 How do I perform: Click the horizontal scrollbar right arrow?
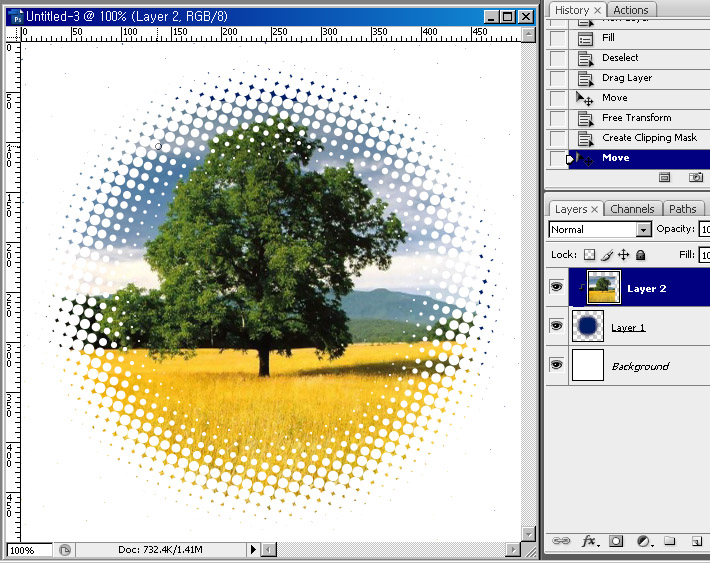(x=513, y=550)
